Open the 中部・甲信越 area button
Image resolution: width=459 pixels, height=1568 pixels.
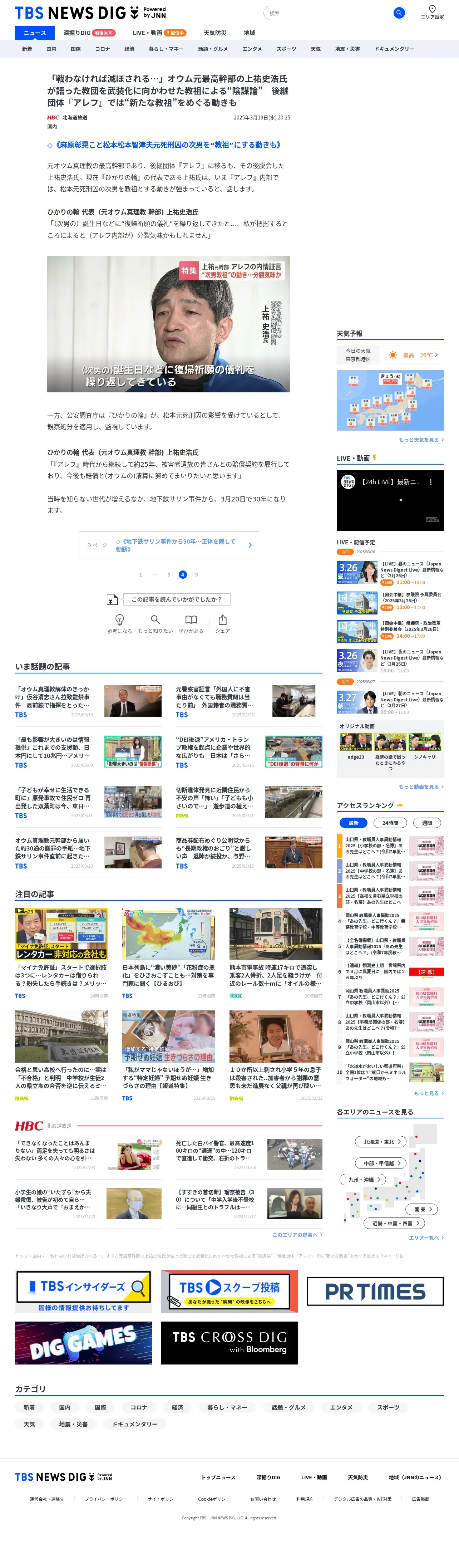(x=380, y=1163)
